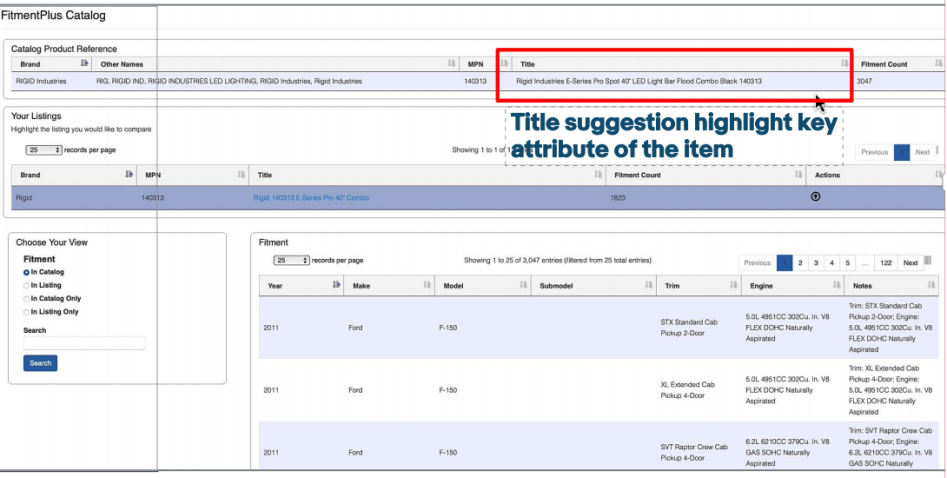The height and width of the screenshot is (478, 947).
Task: Go to fitment page 4
Action: (x=832, y=263)
